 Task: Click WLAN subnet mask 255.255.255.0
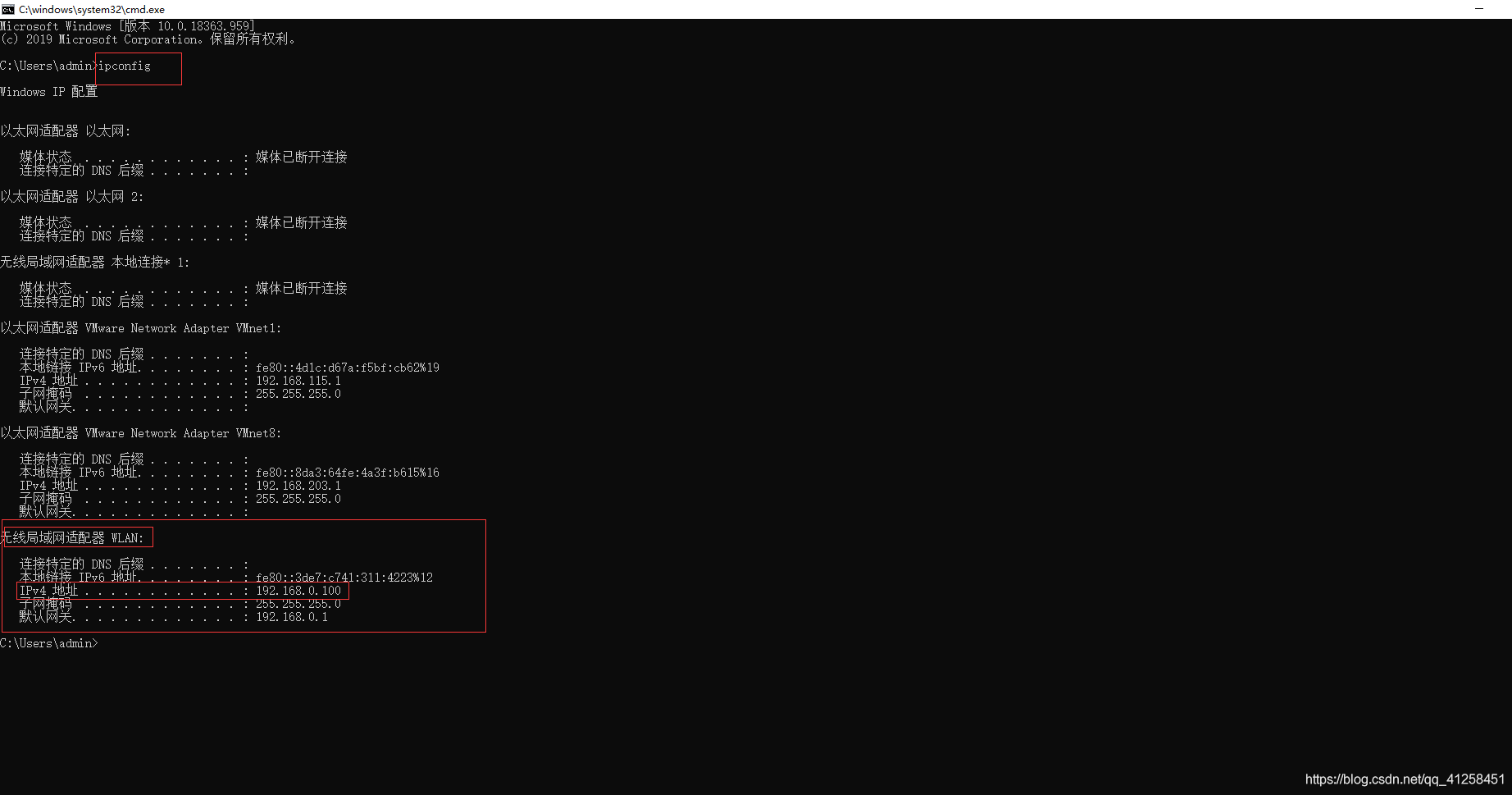point(298,604)
